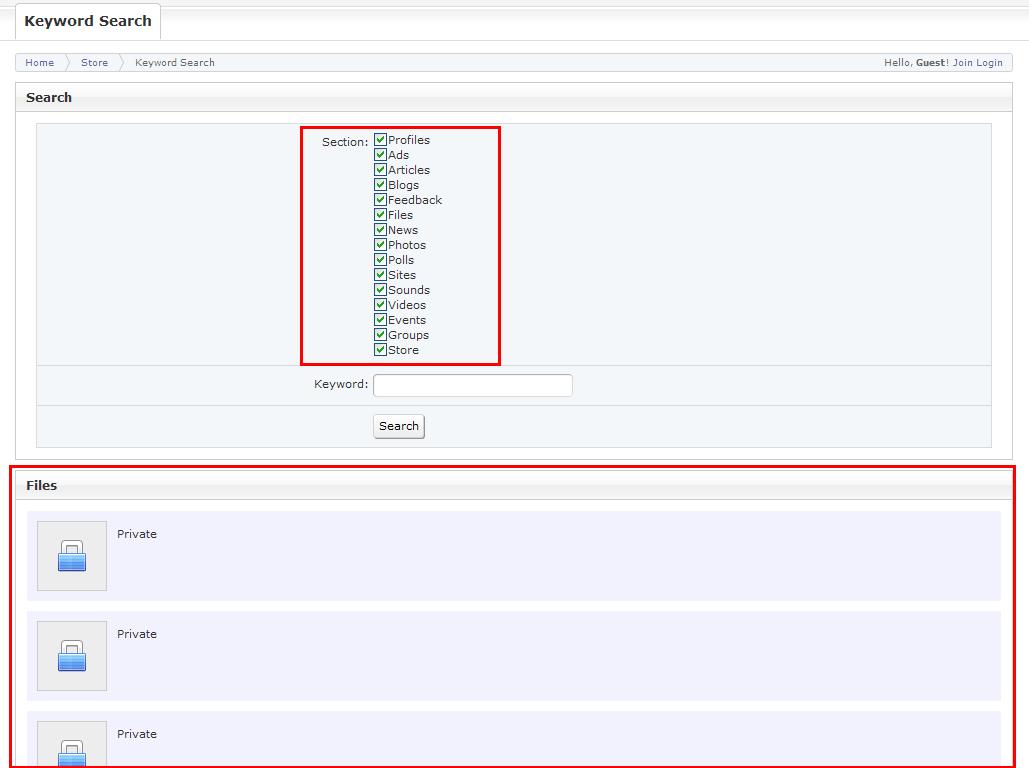
Task: Toggle the Feedback checkbox
Action: pyautogui.click(x=380, y=200)
